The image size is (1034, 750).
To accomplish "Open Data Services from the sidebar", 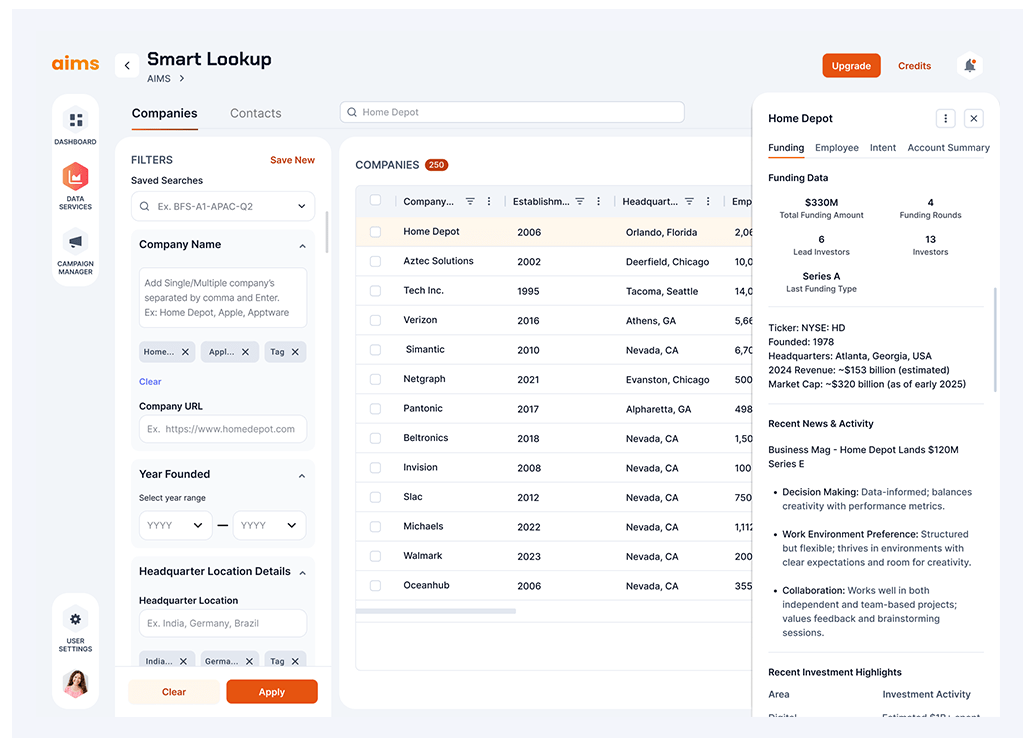I will click(76, 178).
